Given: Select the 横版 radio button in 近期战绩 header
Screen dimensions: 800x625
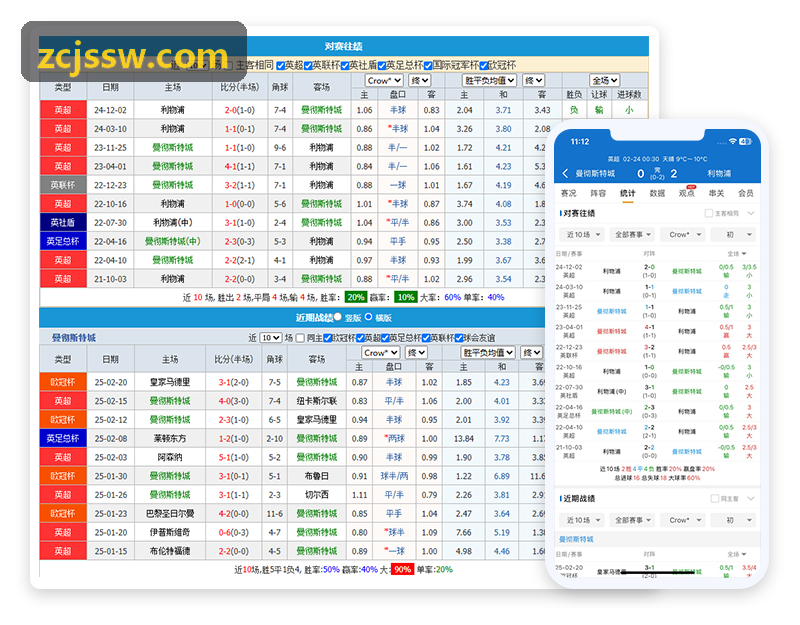Looking at the screenshot, I should [x=368, y=317].
